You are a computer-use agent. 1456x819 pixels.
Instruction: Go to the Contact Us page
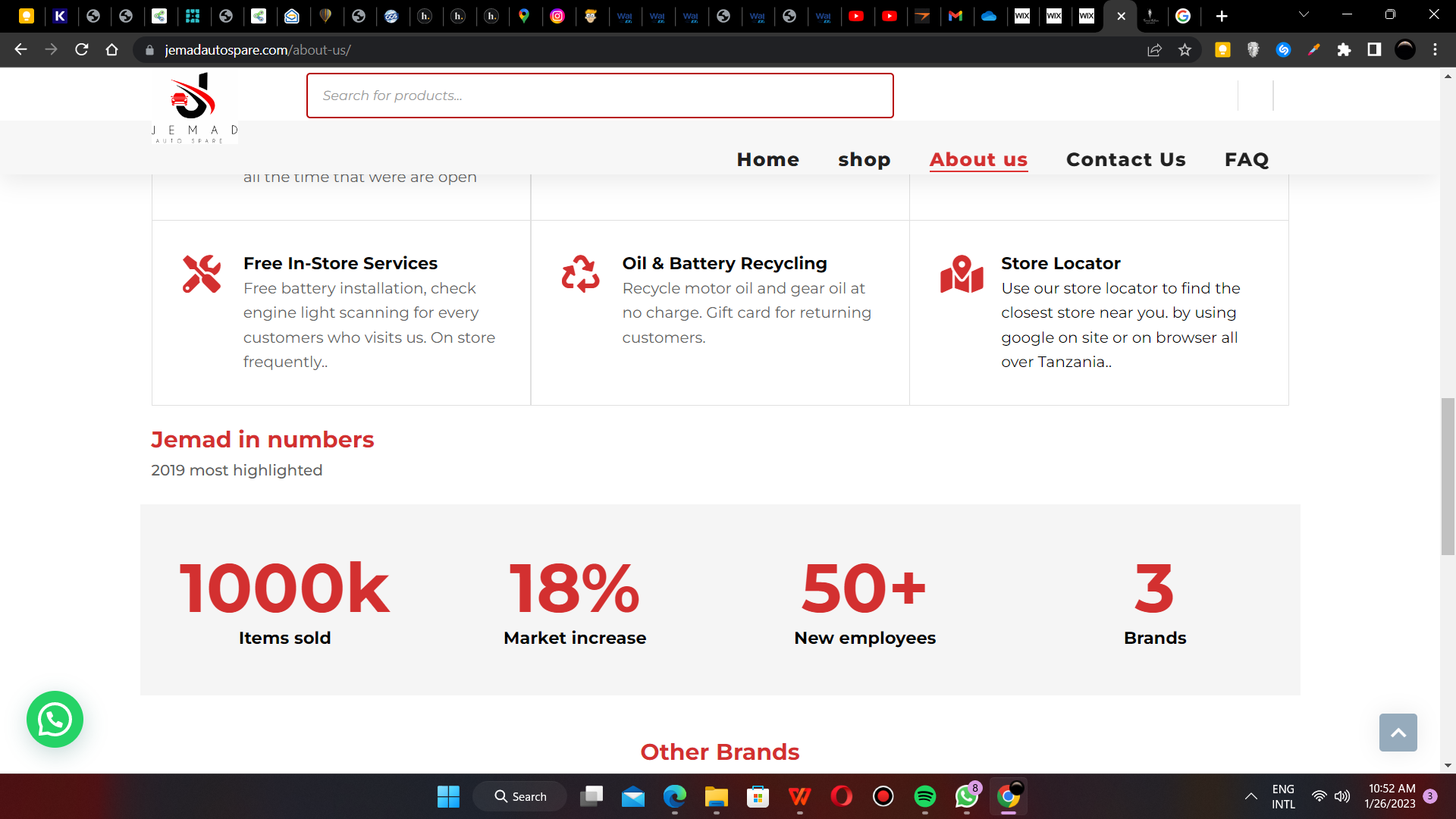point(1125,159)
